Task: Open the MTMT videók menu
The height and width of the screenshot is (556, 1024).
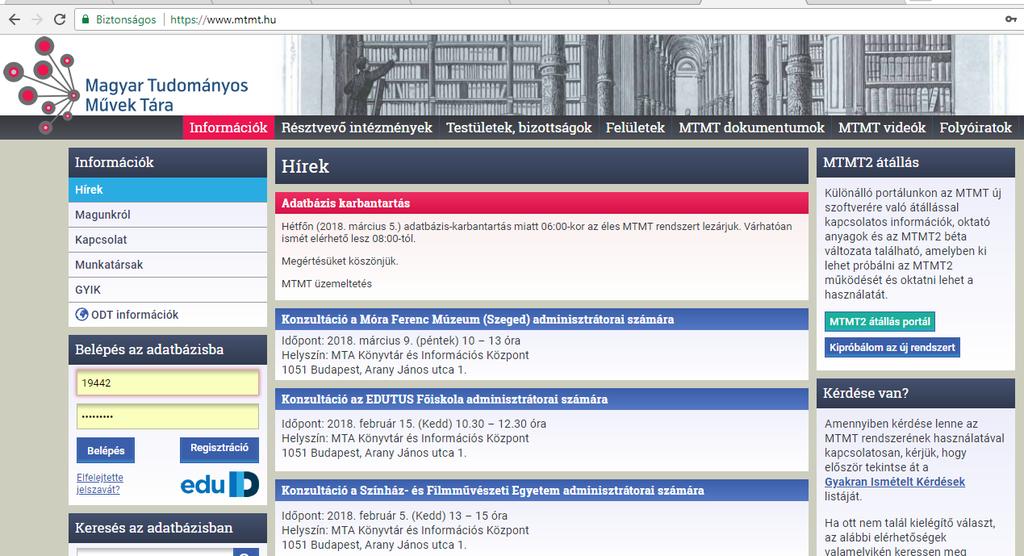Action: pyautogui.click(x=882, y=127)
